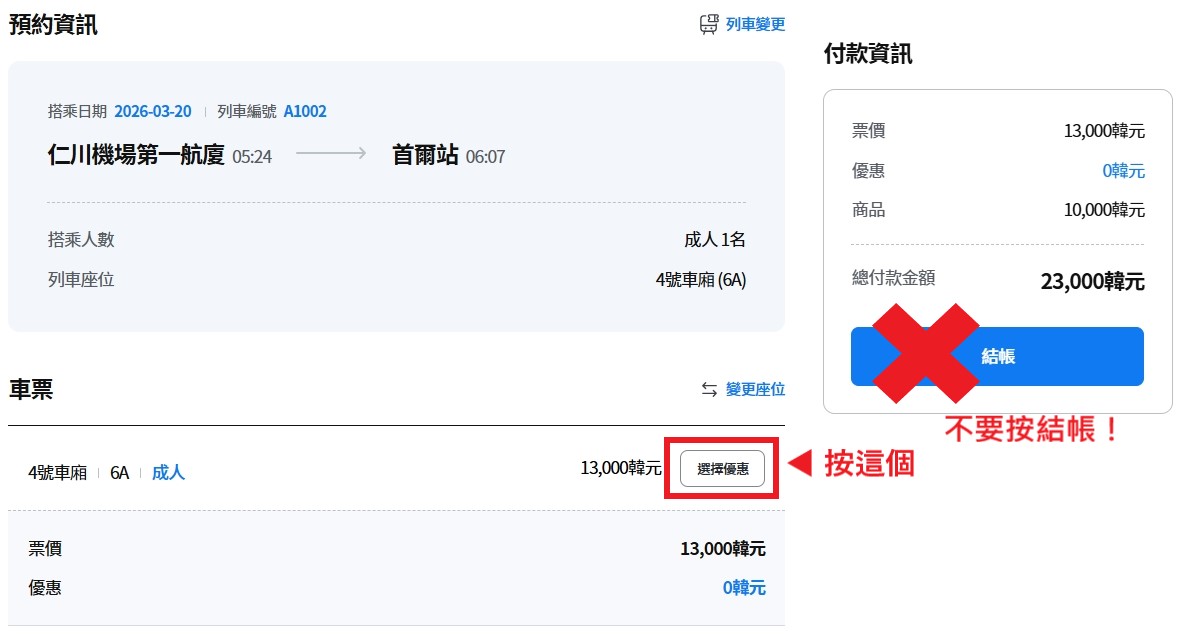Image resolution: width=1187 pixels, height=634 pixels.
Task: Click the red 不要按結帳！ warning text
Action: tap(1031, 431)
